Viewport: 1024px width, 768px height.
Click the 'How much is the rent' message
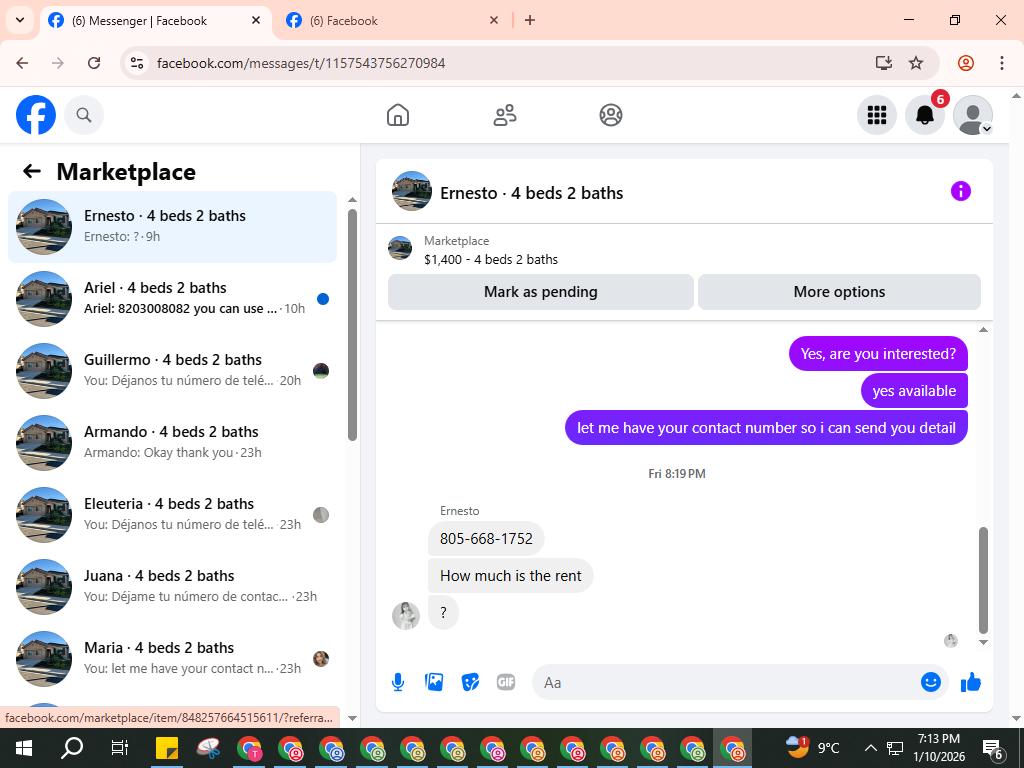[511, 576]
